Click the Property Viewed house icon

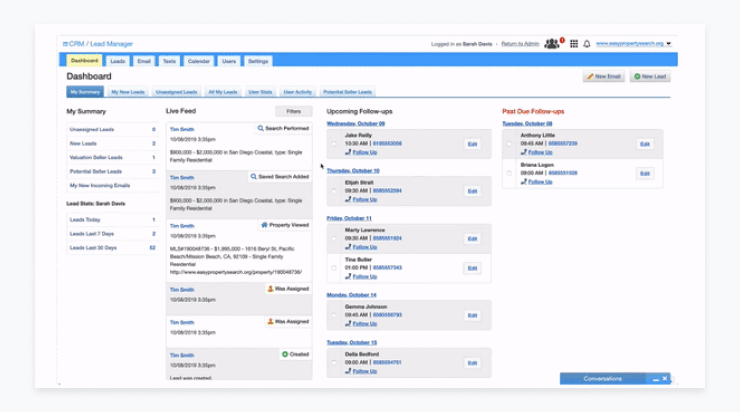[264, 225]
